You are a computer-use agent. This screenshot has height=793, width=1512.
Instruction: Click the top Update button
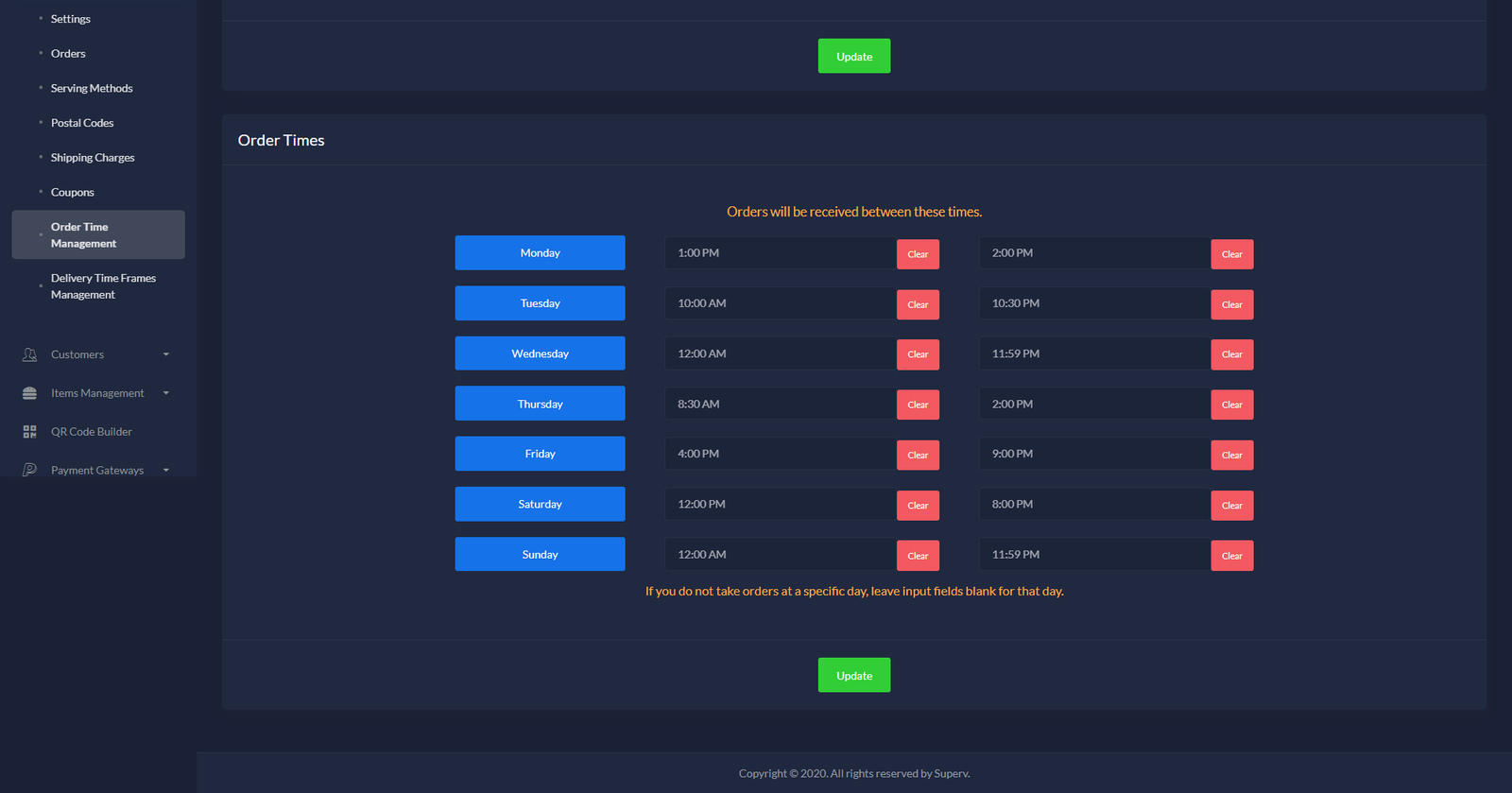click(x=853, y=57)
